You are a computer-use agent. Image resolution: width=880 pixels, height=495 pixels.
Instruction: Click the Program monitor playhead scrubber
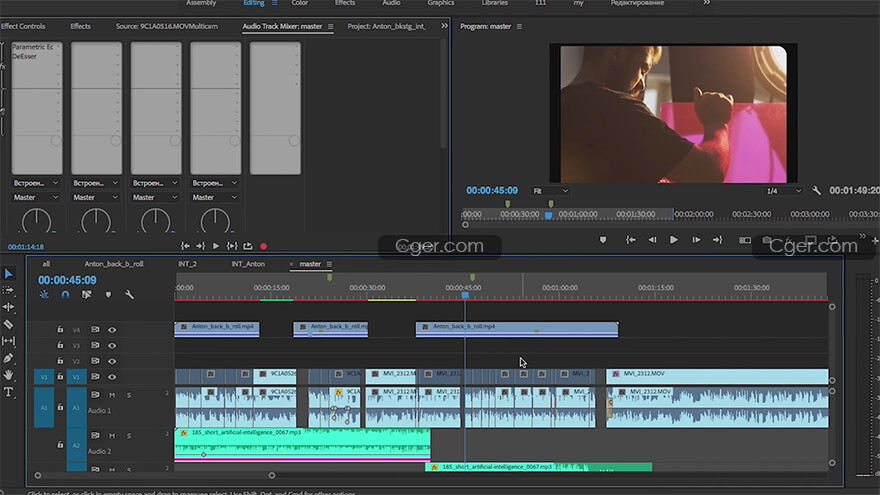coord(548,215)
